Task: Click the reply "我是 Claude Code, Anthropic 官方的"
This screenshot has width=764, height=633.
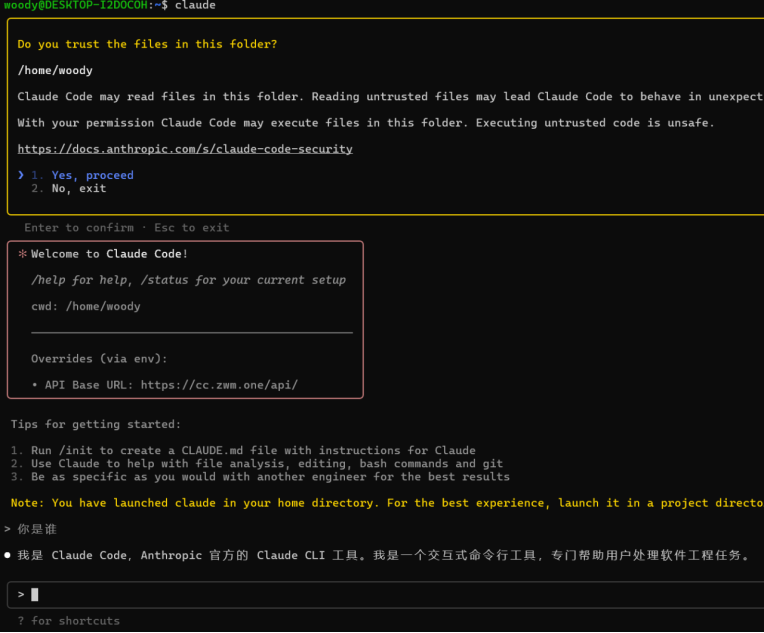Action: click(383, 556)
